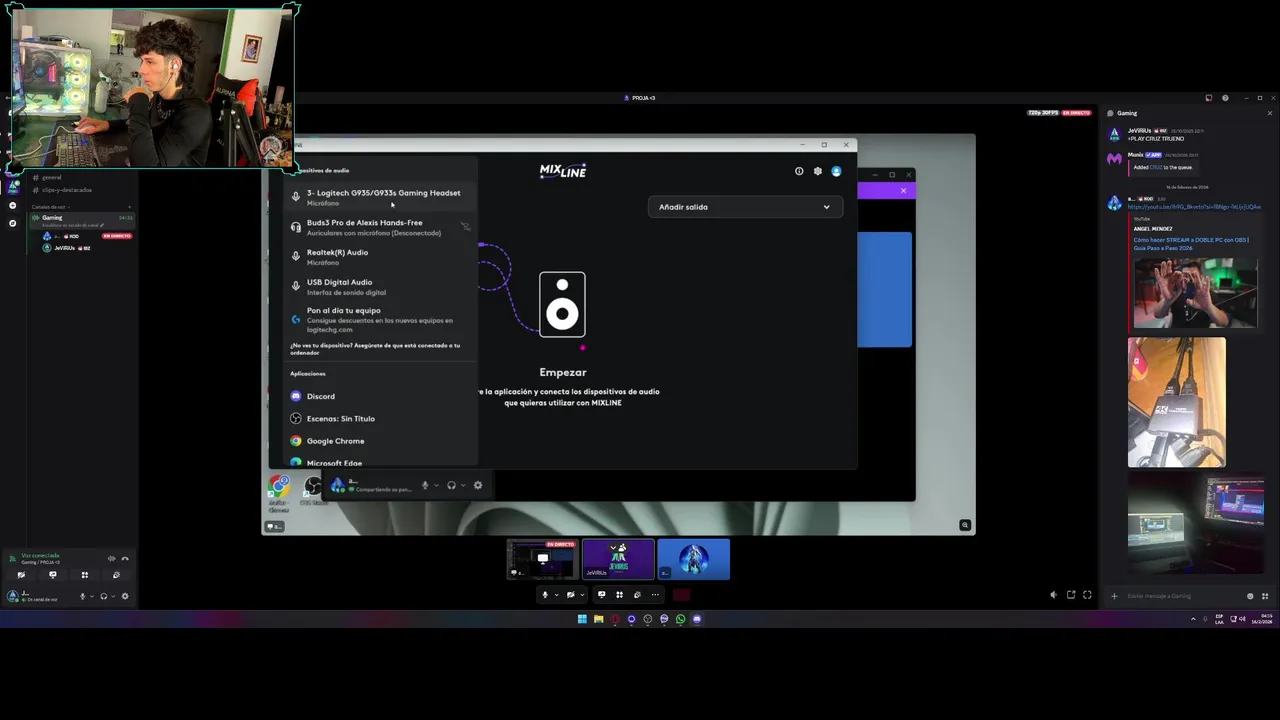Select Logitech G935/G933s Gaming Headset device

click(x=379, y=197)
